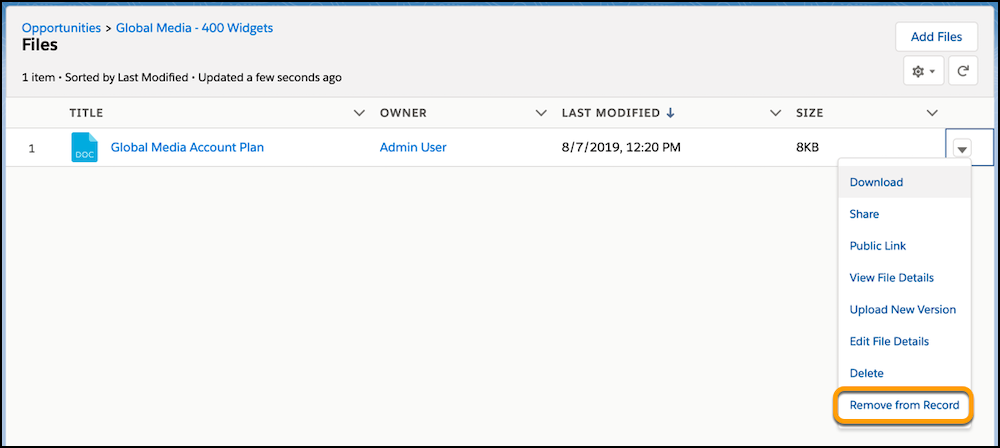Viewport: 1000px width, 448px height.
Task: Expand the Owner column menu chevron
Action: (541, 113)
